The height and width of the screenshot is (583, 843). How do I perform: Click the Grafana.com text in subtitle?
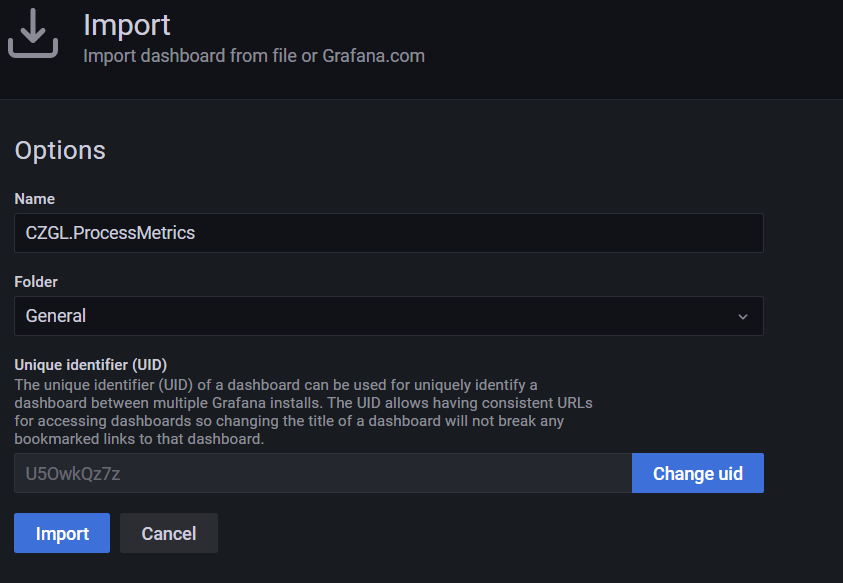(x=373, y=56)
